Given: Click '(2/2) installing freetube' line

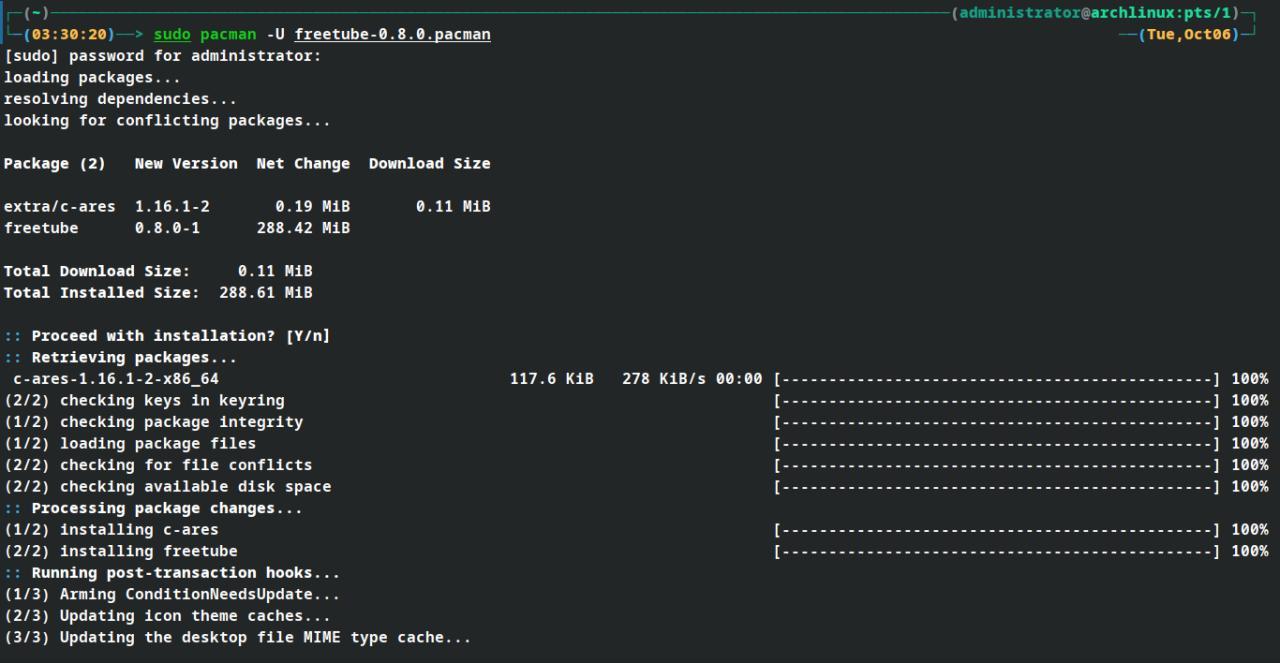Looking at the screenshot, I should (121, 551).
